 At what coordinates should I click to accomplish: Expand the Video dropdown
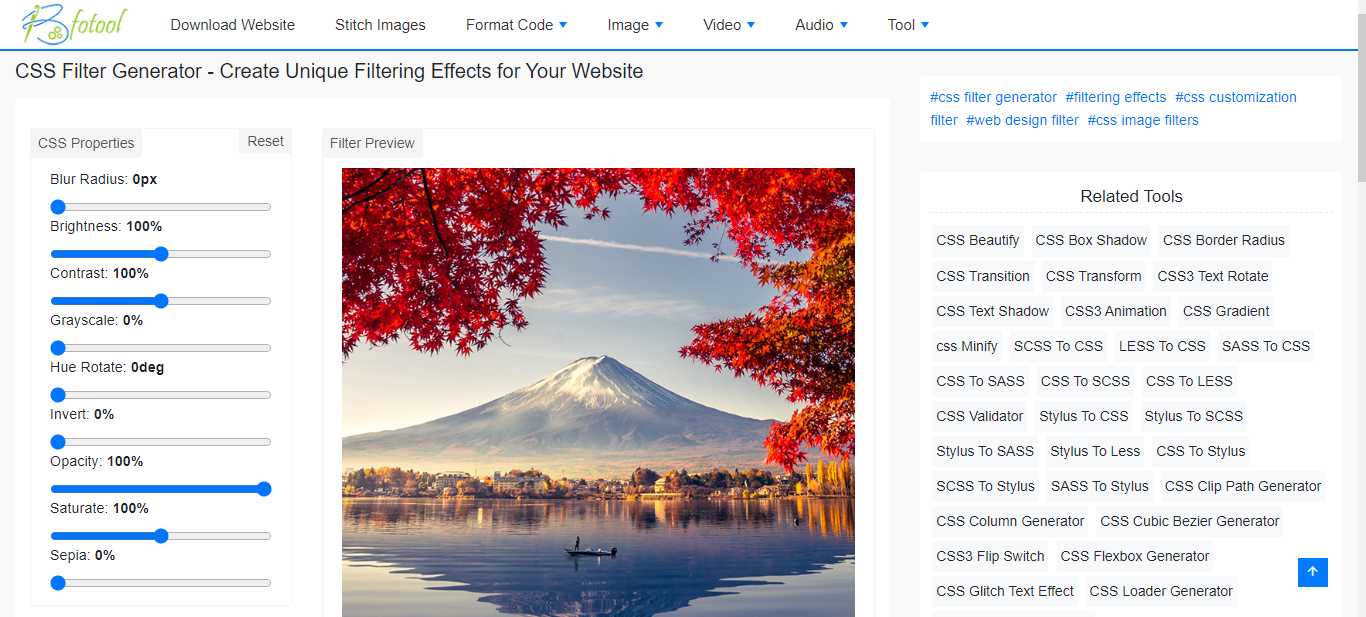728,24
